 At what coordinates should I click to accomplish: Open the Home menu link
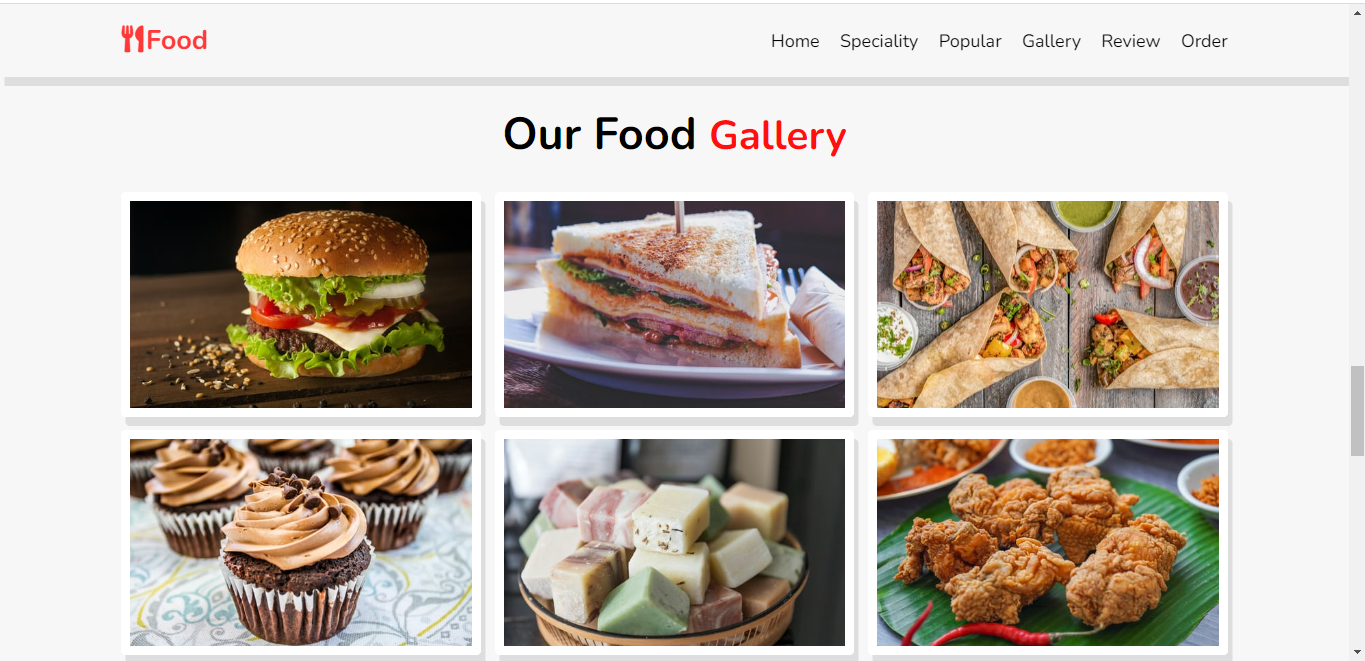coord(795,41)
